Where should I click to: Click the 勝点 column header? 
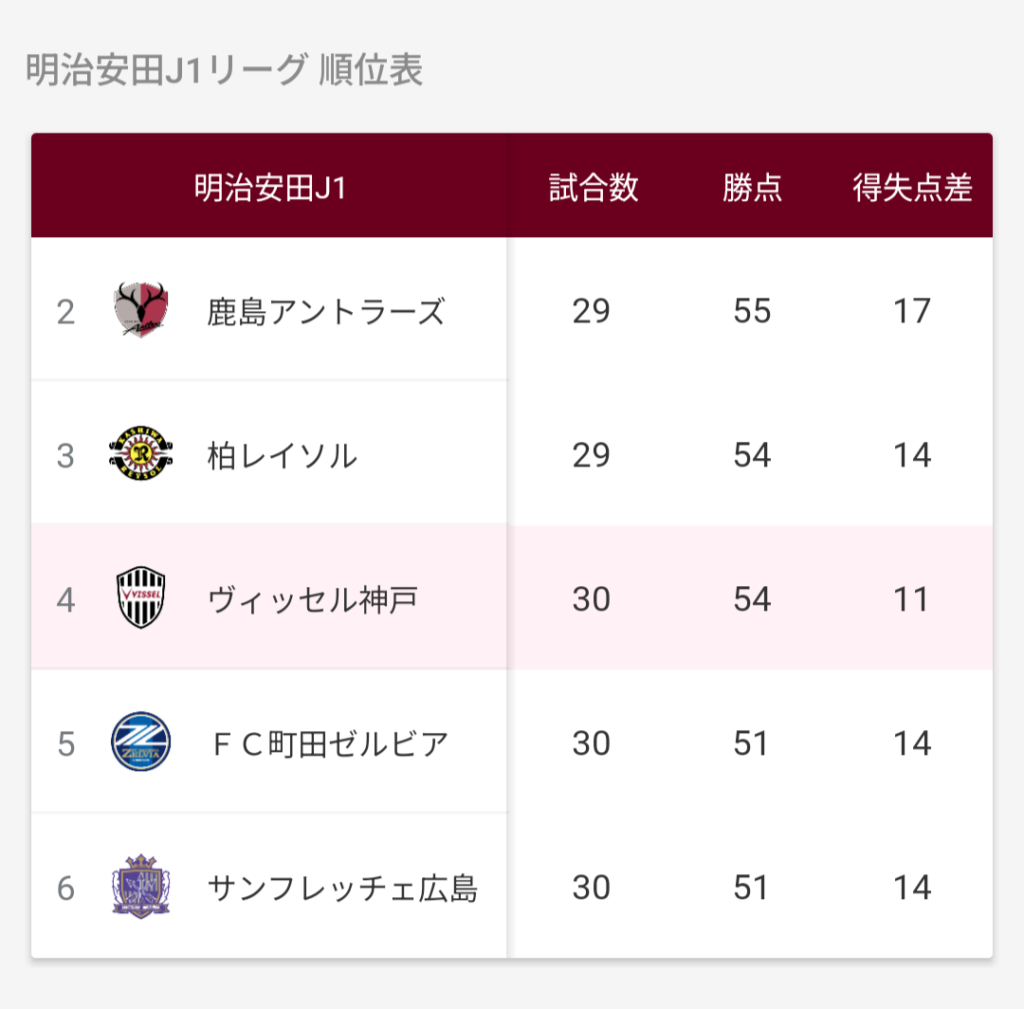[x=752, y=187]
